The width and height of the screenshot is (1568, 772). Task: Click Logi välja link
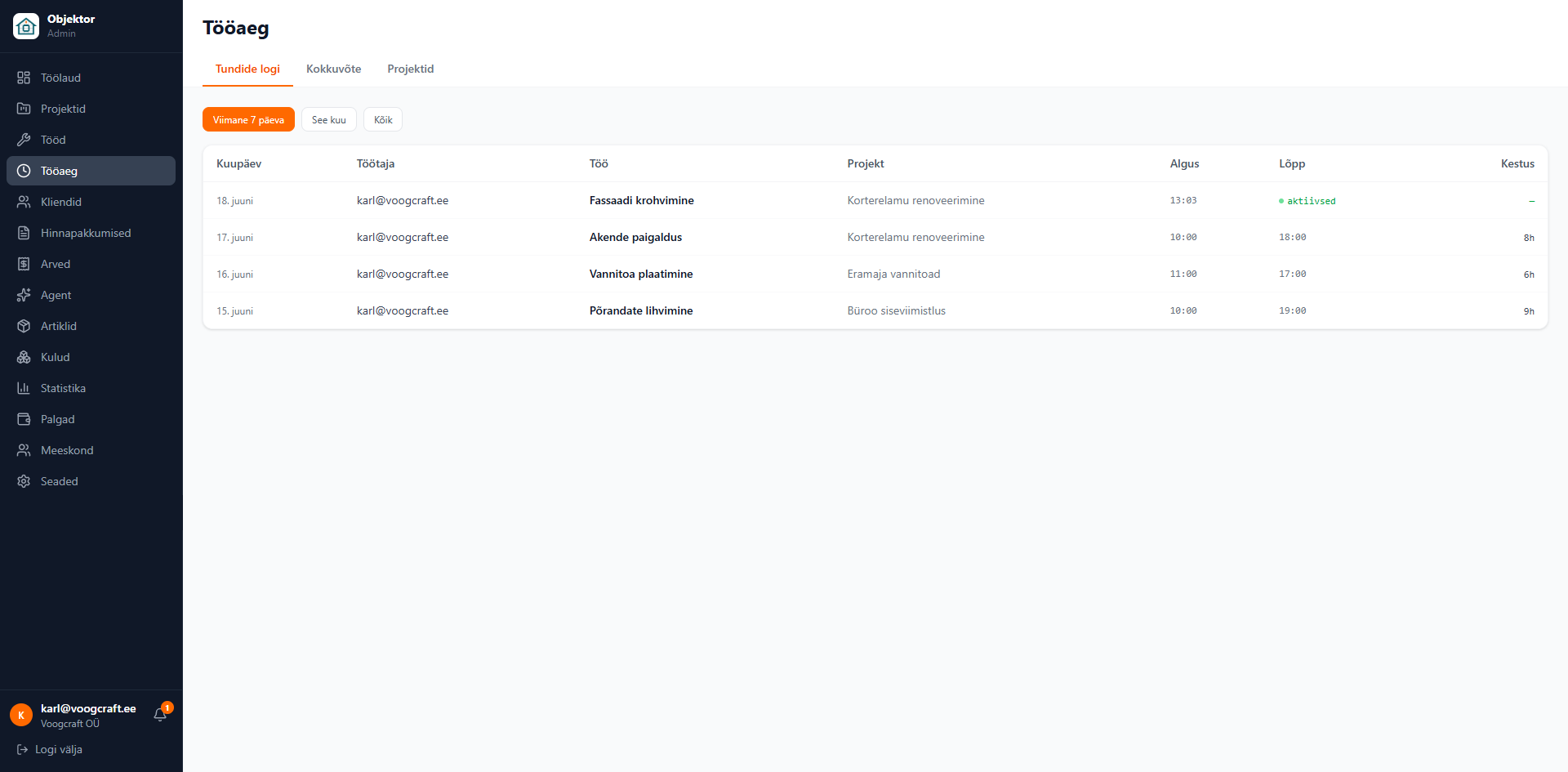(50, 749)
